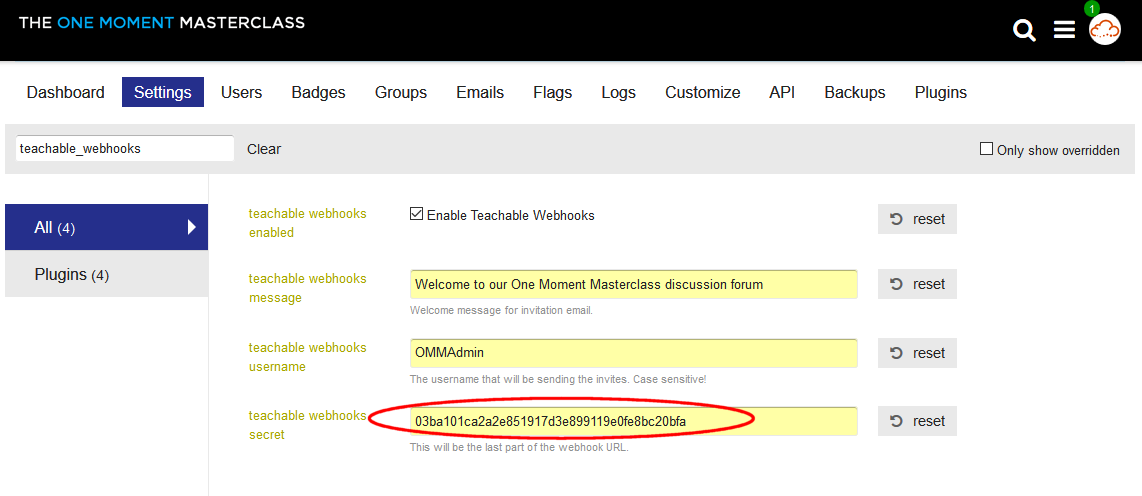Open the user avatar with notification badge
This screenshot has height=496, width=1142.
(x=1104, y=28)
